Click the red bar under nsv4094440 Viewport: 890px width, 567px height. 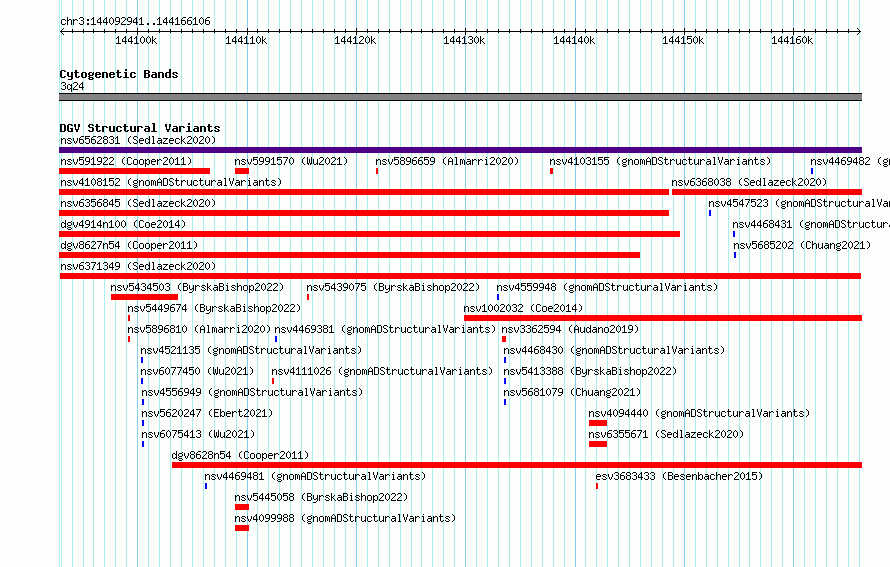click(x=598, y=423)
